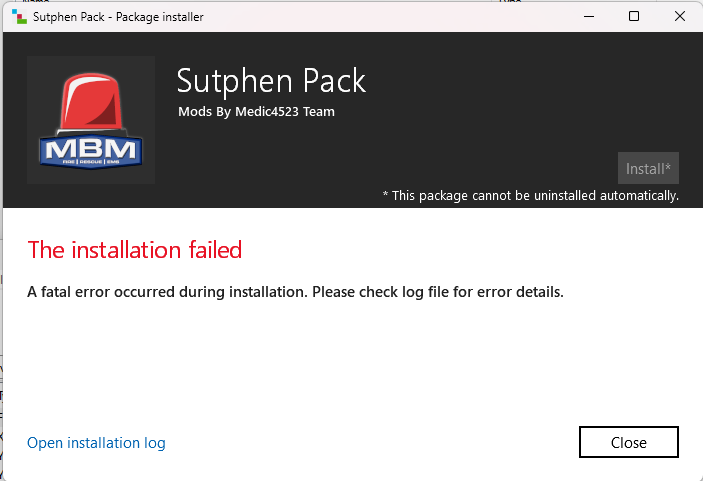This screenshot has width=703, height=481.
Task: Click the large 'Sutphen Pack' heading
Action: coord(271,80)
